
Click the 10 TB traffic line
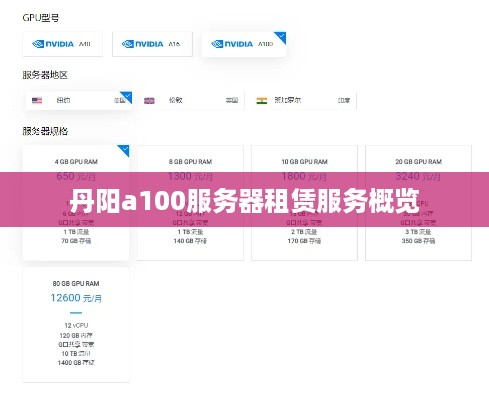coord(76,354)
